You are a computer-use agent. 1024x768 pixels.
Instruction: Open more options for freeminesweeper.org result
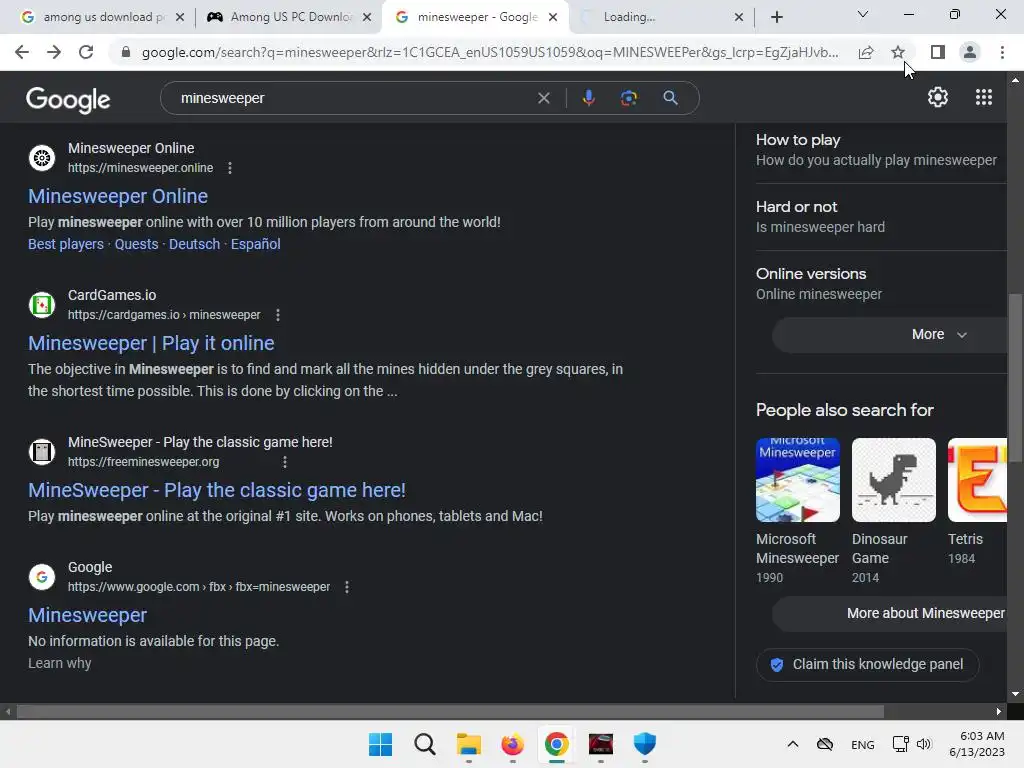285,462
